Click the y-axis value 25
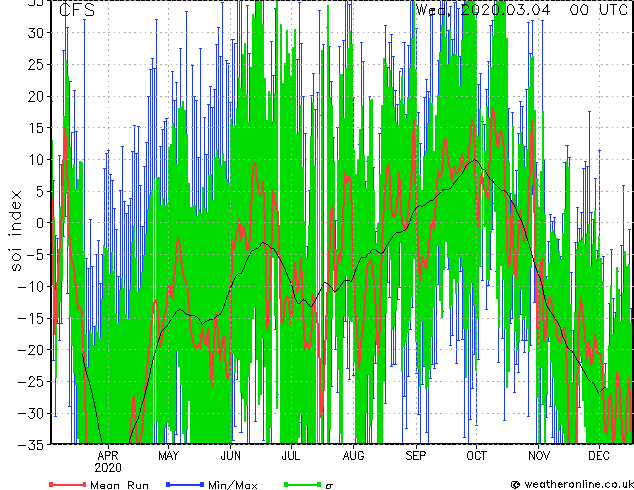Viewport: 634px width, 490px height. coord(36,64)
